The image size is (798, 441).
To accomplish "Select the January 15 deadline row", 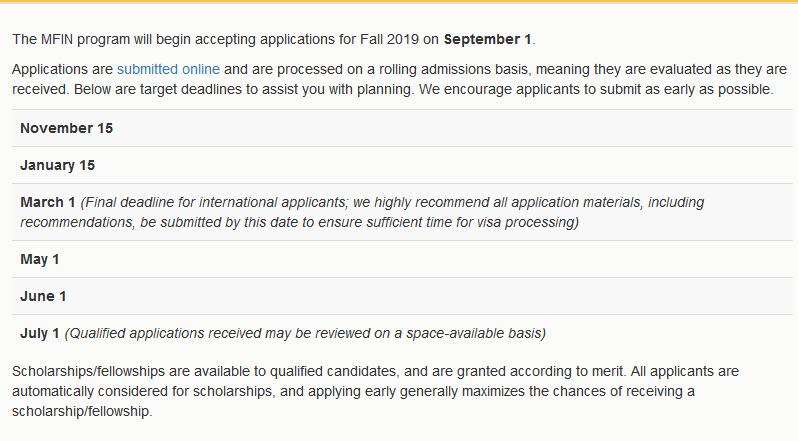I will tap(57, 166).
